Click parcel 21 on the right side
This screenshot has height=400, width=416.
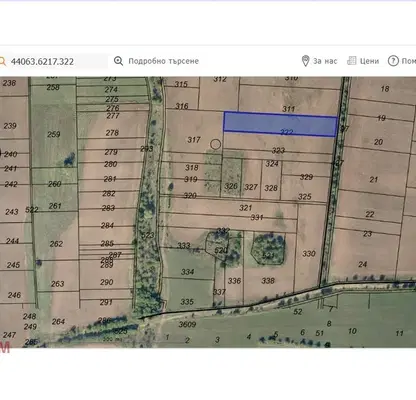[x=374, y=180]
